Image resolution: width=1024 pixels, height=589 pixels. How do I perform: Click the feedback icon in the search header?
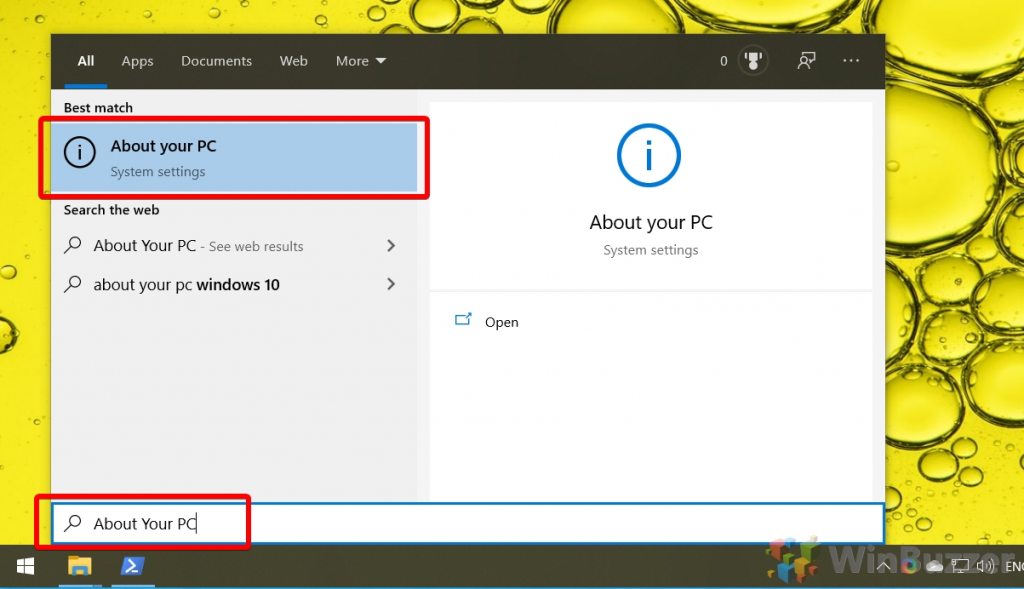(x=806, y=60)
